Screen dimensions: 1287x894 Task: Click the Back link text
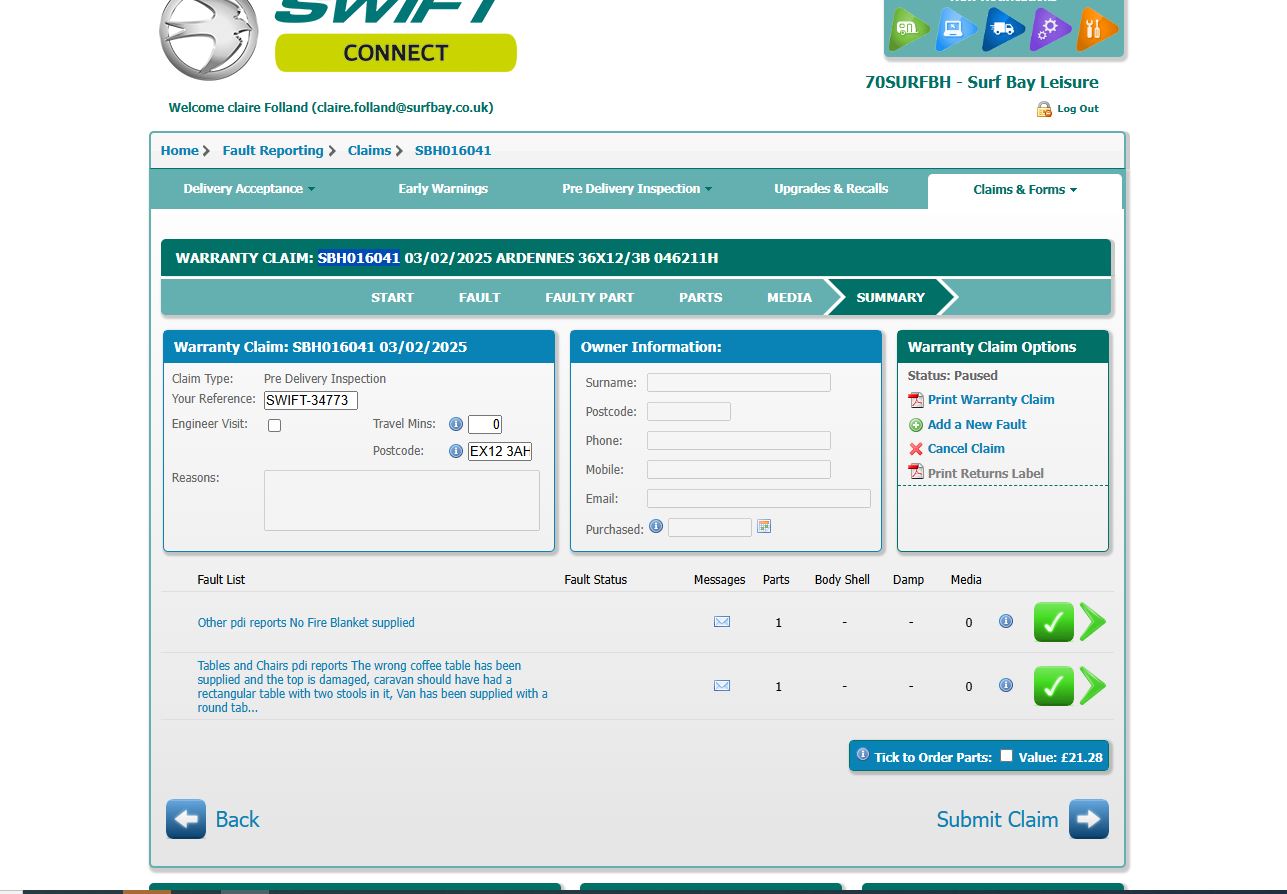coord(237,820)
